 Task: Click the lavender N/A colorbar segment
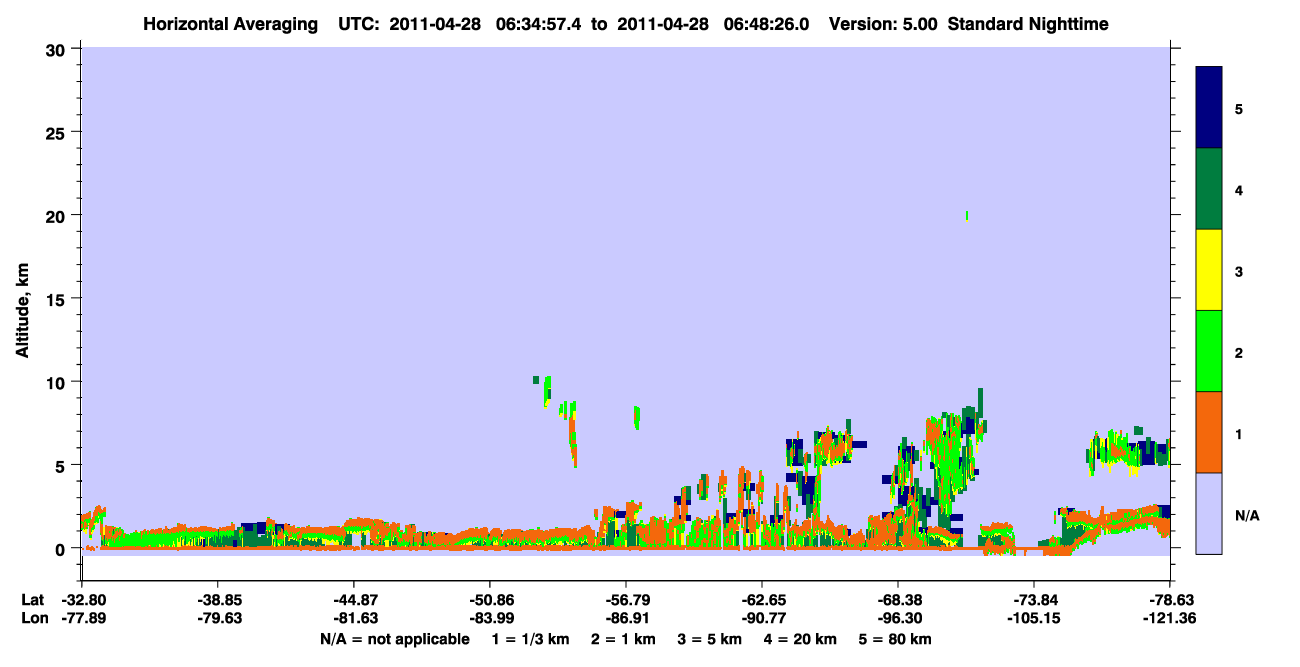point(1209,513)
